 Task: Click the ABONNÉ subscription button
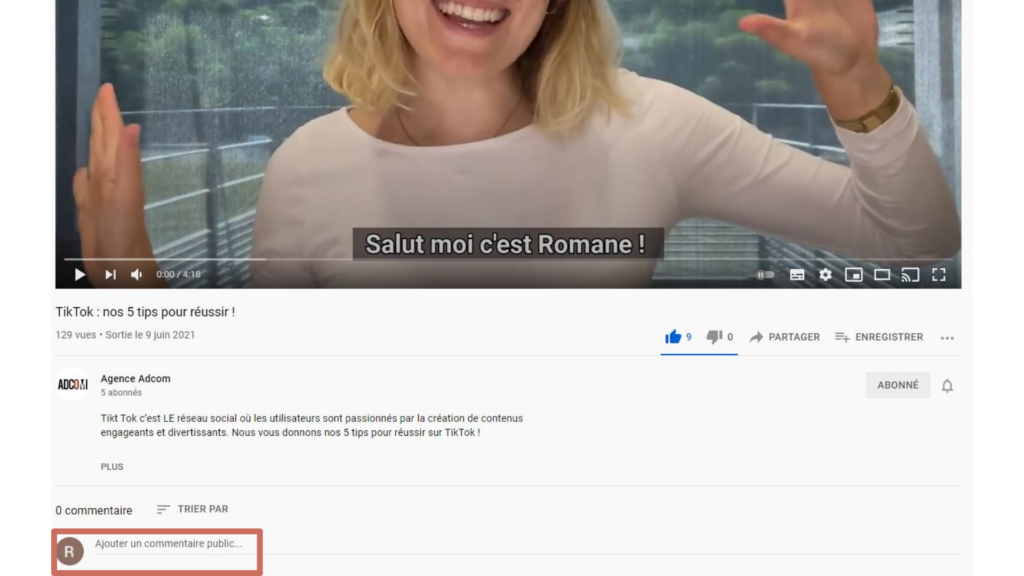click(x=898, y=385)
